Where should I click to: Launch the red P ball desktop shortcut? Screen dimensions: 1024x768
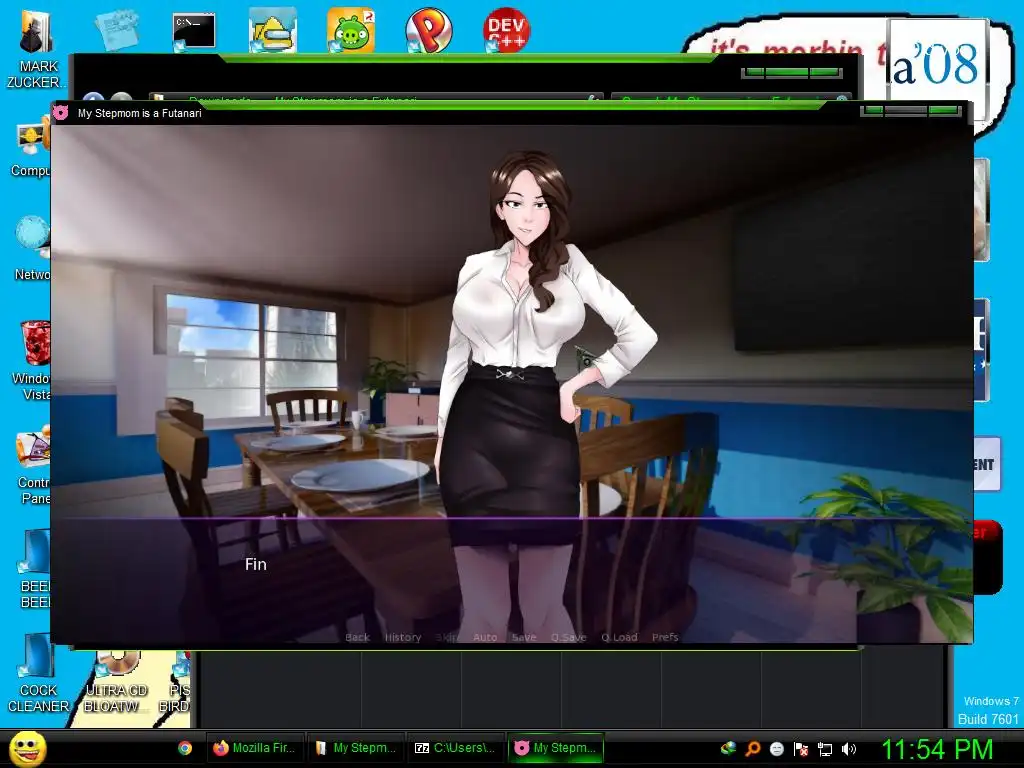(x=429, y=30)
